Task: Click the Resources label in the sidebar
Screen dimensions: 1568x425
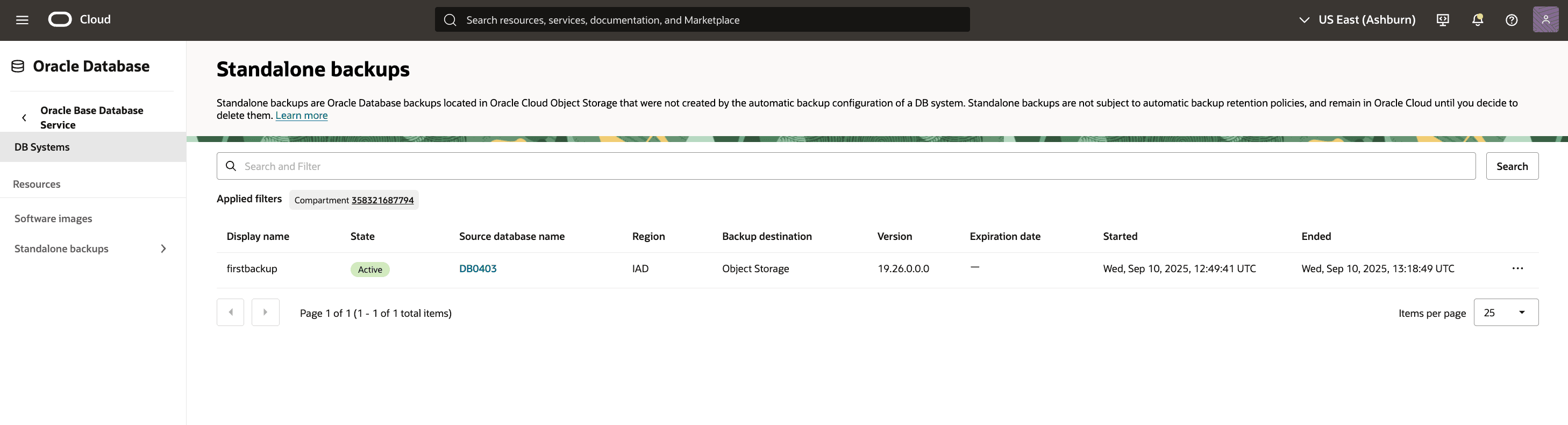Action: 37,184
